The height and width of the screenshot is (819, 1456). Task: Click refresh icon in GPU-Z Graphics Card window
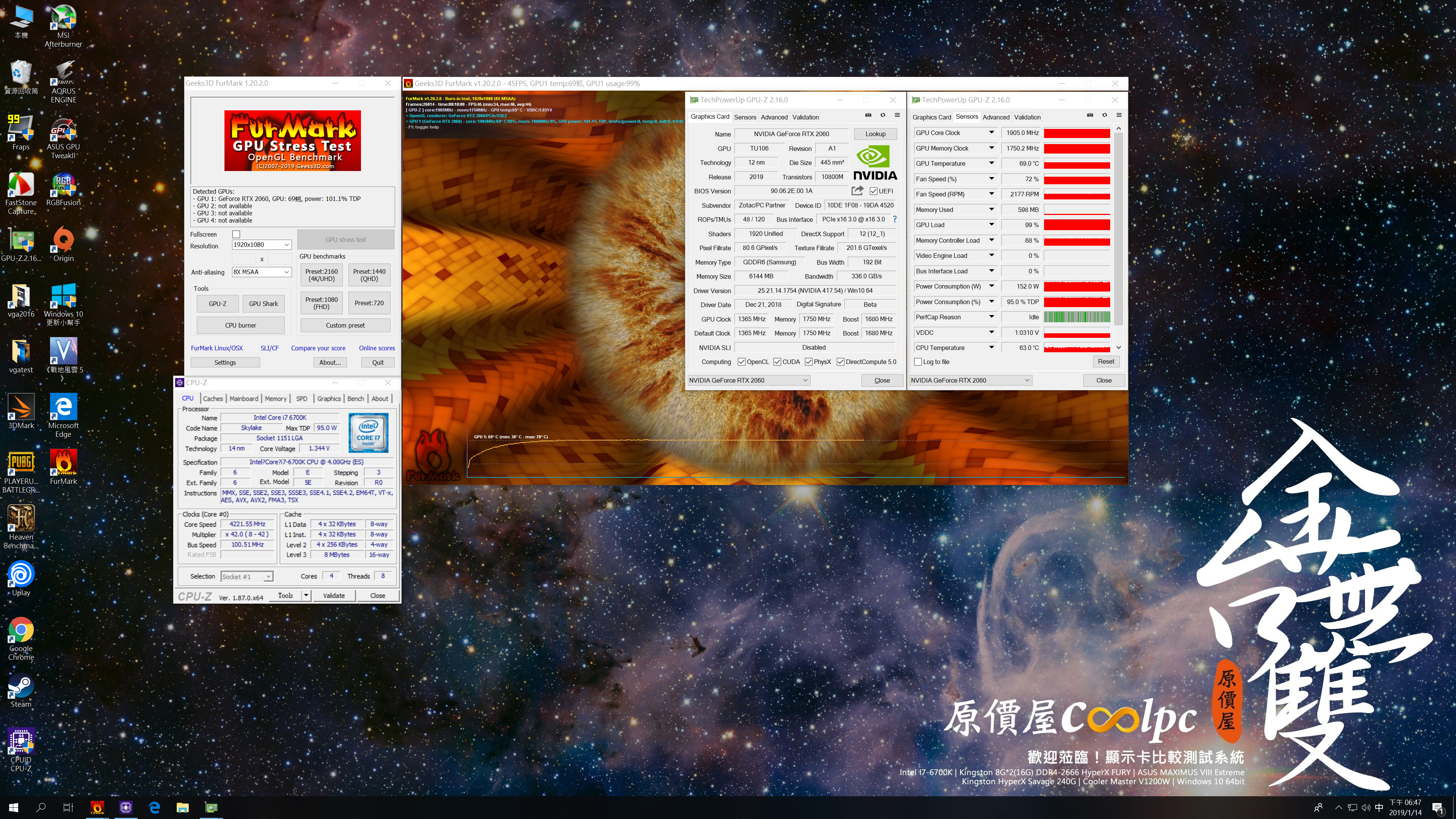click(882, 115)
